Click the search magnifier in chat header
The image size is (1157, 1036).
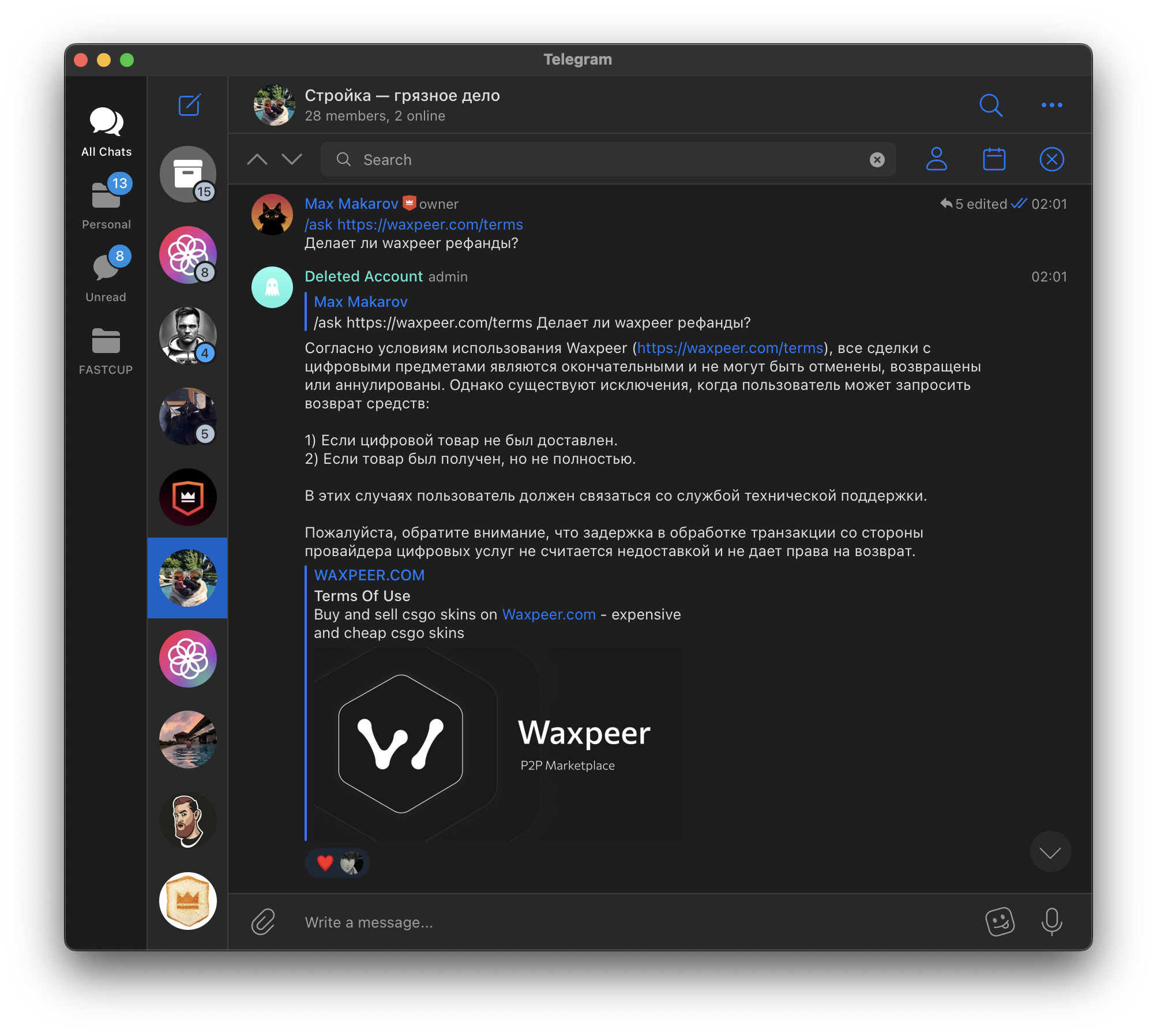click(991, 105)
